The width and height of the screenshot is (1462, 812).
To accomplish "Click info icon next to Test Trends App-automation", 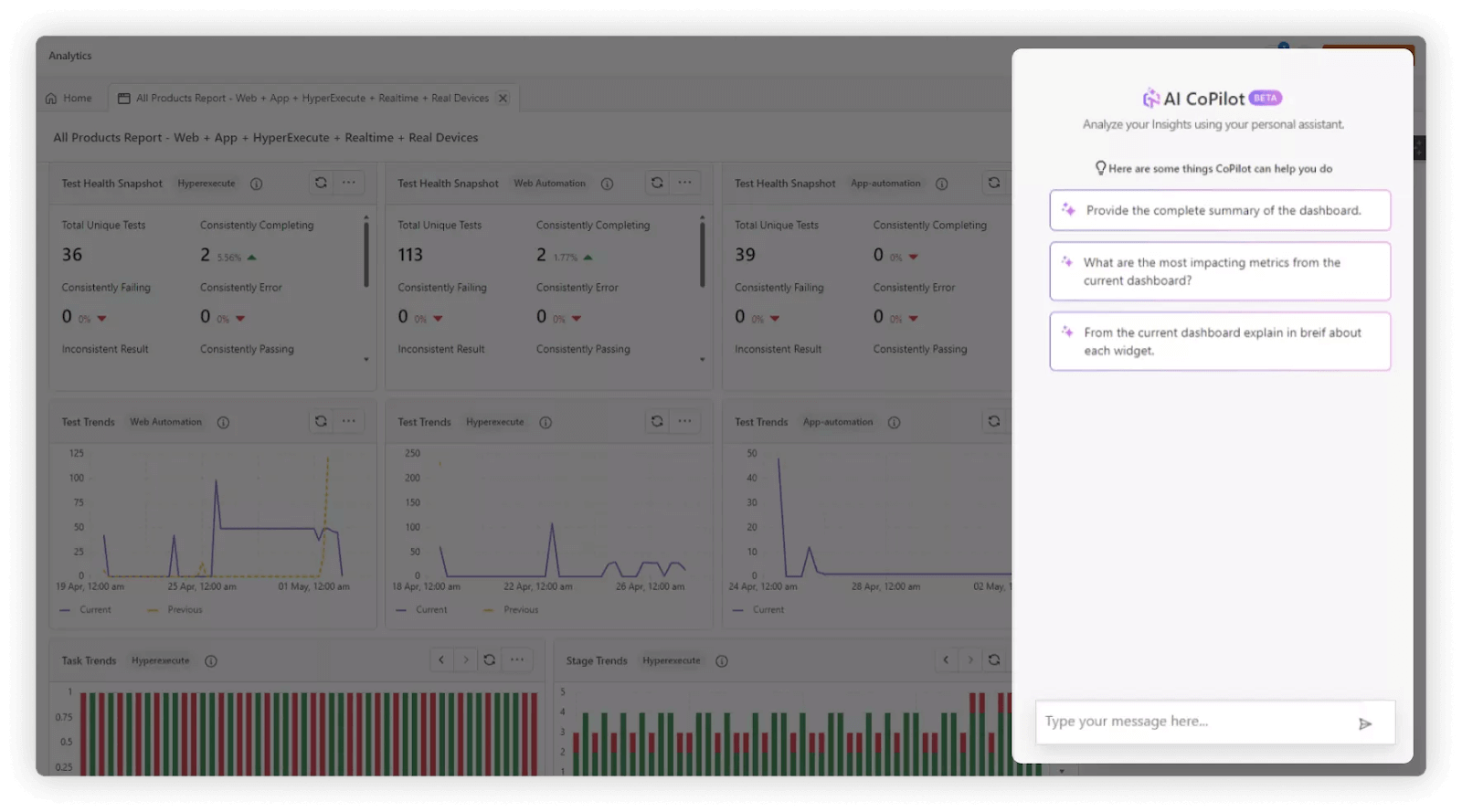I will click(894, 422).
